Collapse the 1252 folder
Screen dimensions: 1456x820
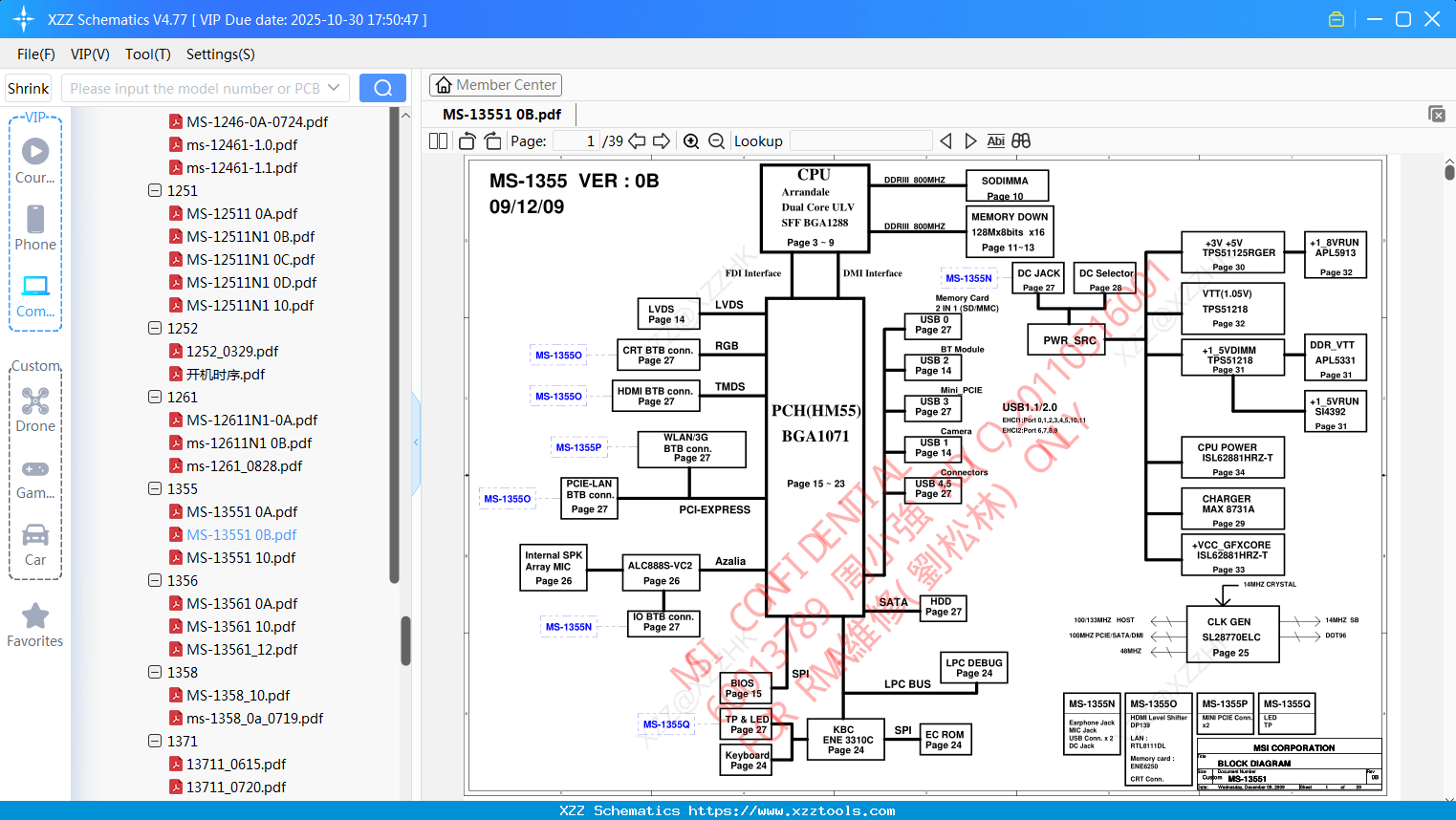(x=155, y=328)
